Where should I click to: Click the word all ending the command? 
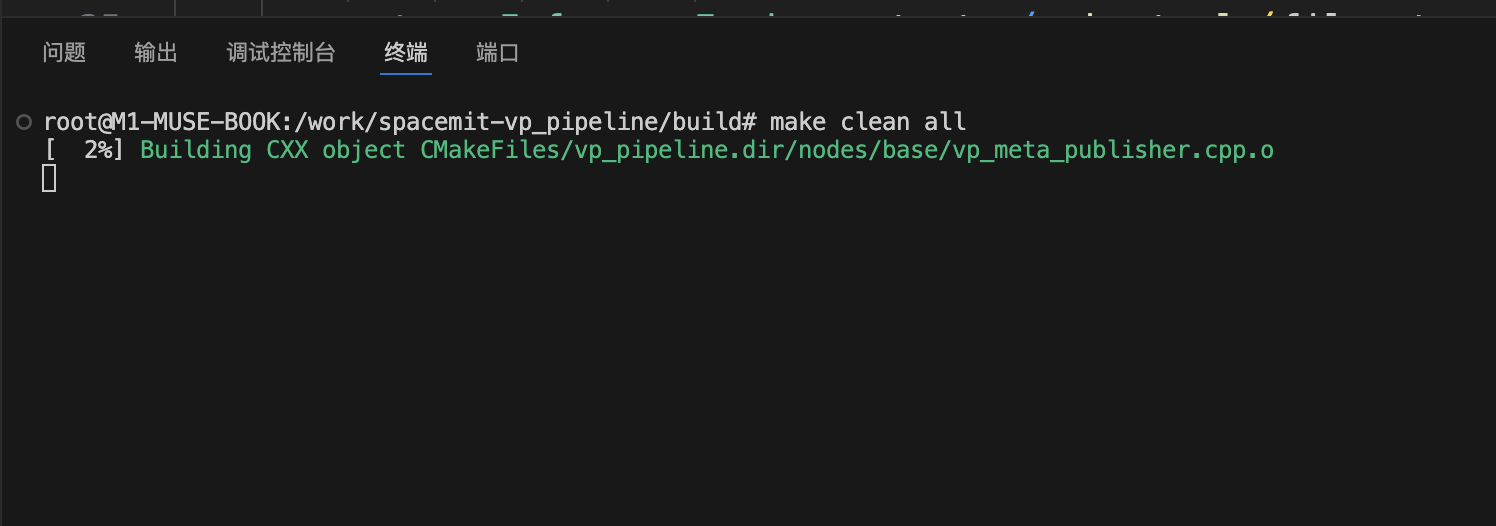click(x=945, y=122)
